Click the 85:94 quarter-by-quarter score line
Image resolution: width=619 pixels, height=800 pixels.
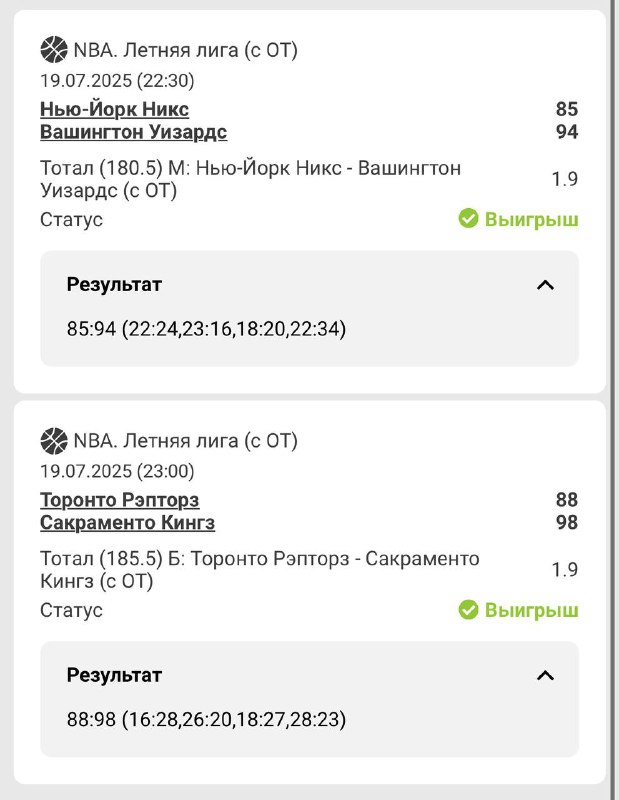[206, 328]
